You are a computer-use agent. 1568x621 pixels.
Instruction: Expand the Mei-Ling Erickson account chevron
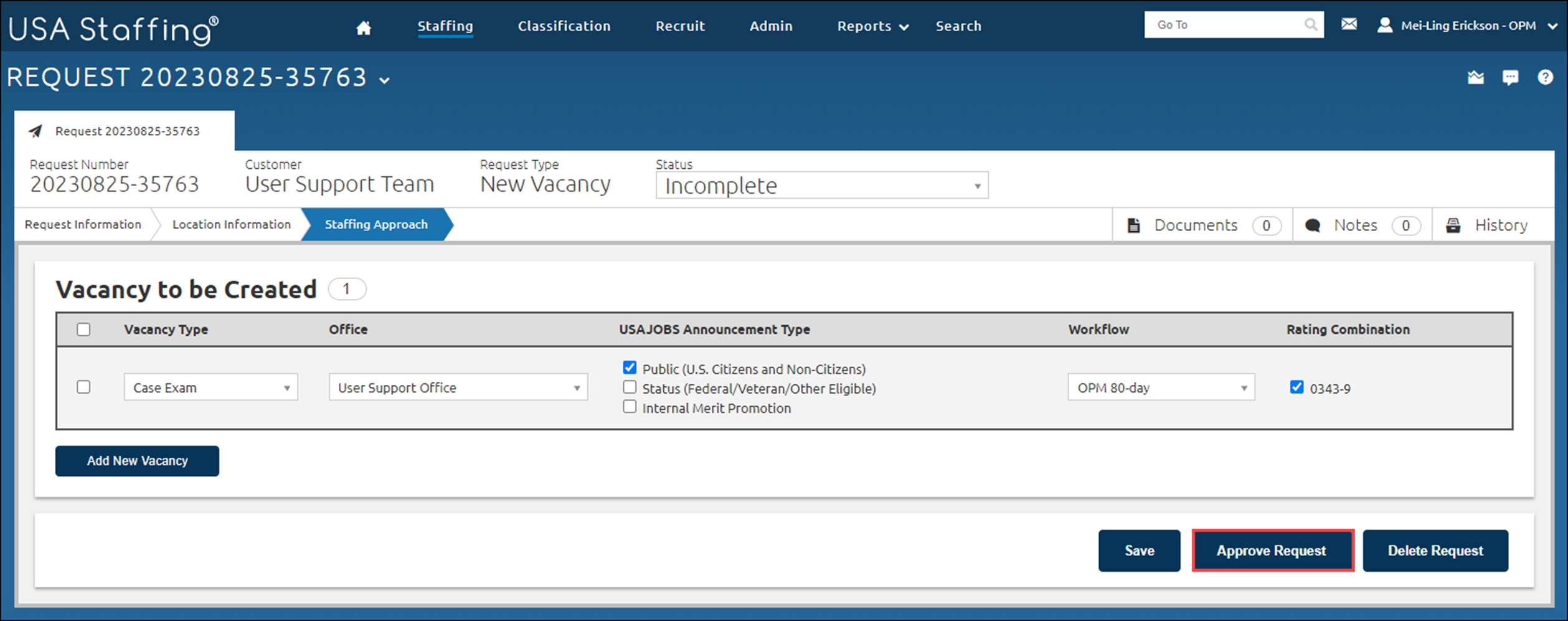pos(1552,26)
